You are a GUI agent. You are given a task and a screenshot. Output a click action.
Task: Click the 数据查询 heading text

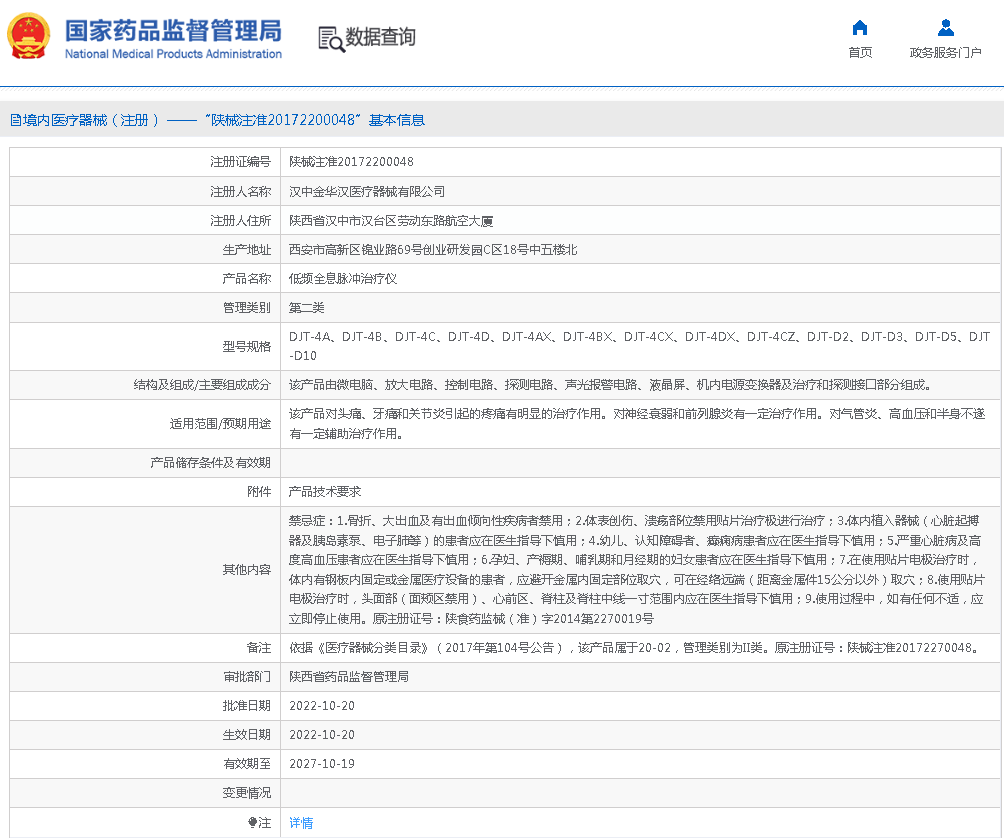380,38
